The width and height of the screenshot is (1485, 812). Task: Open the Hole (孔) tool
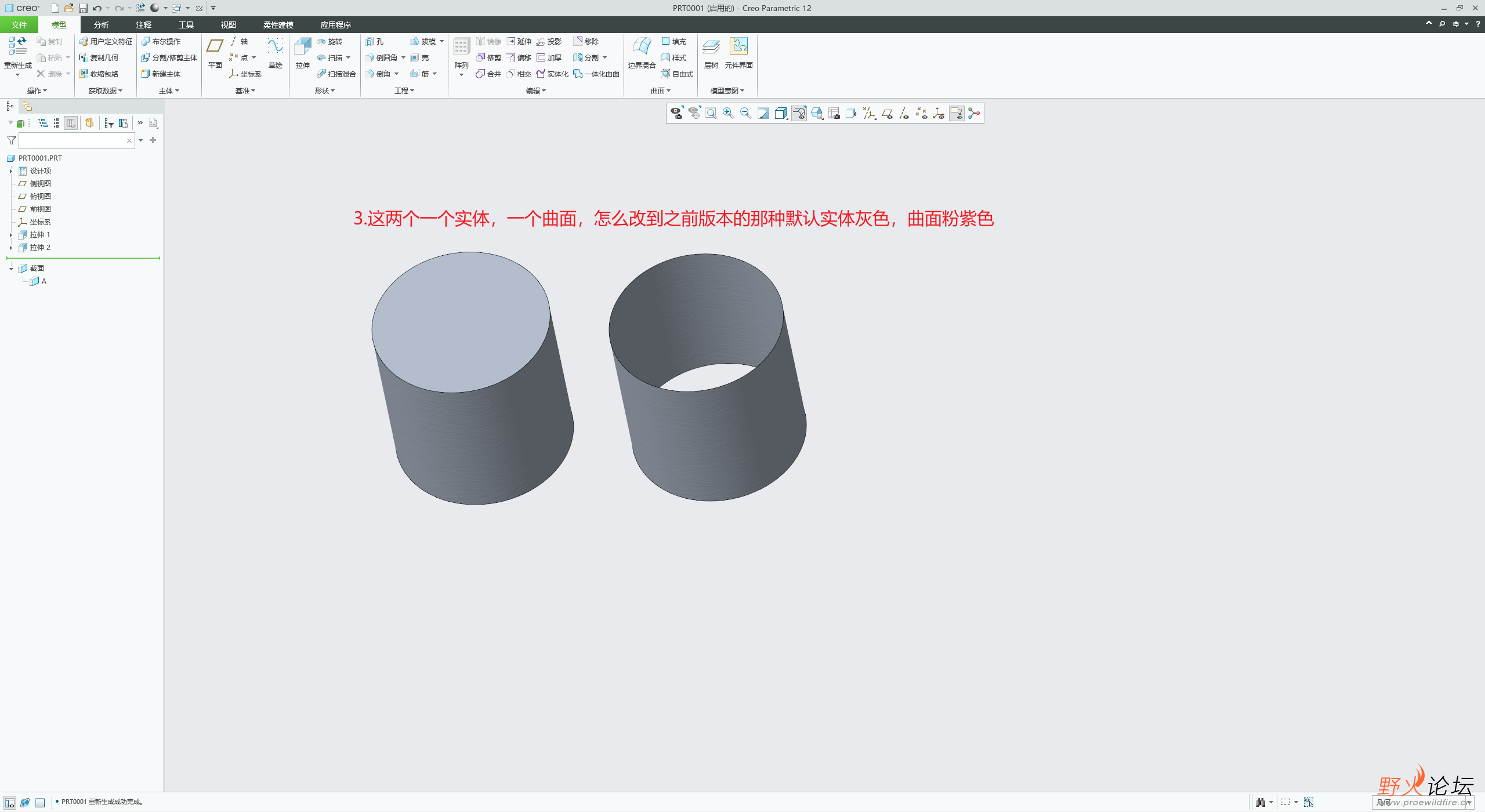click(x=375, y=41)
